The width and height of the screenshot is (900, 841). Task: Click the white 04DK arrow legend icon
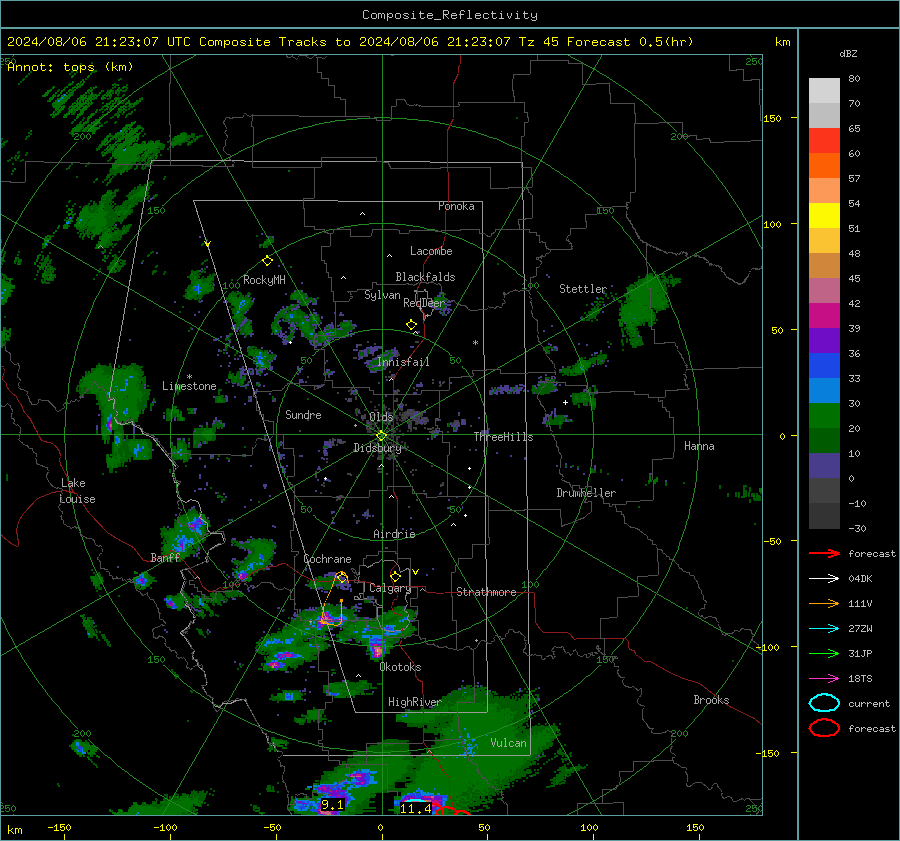pos(824,579)
